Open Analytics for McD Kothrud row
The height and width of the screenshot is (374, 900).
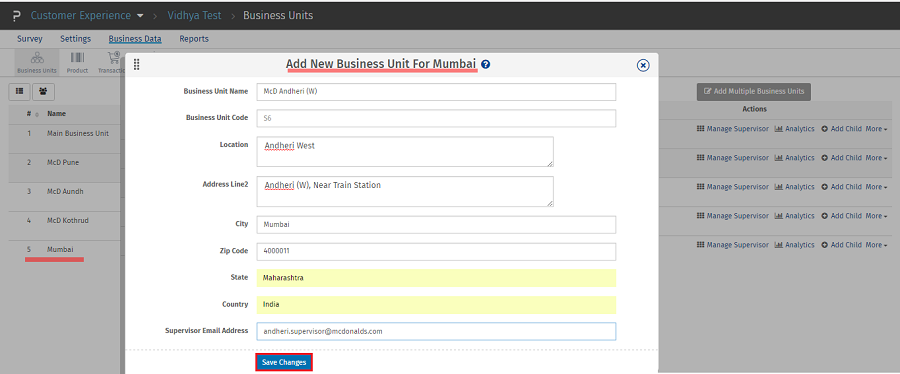tap(794, 216)
